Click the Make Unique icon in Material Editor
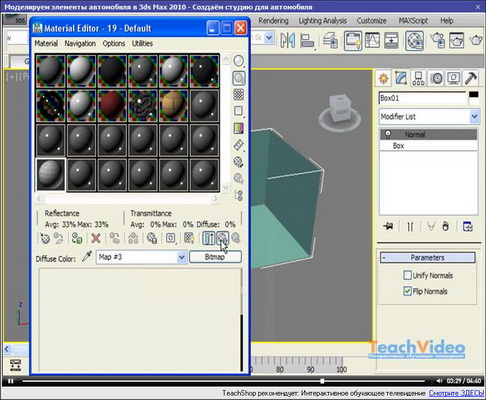The width and height of the screenshot is (486, 400). (x=133, y=238)
